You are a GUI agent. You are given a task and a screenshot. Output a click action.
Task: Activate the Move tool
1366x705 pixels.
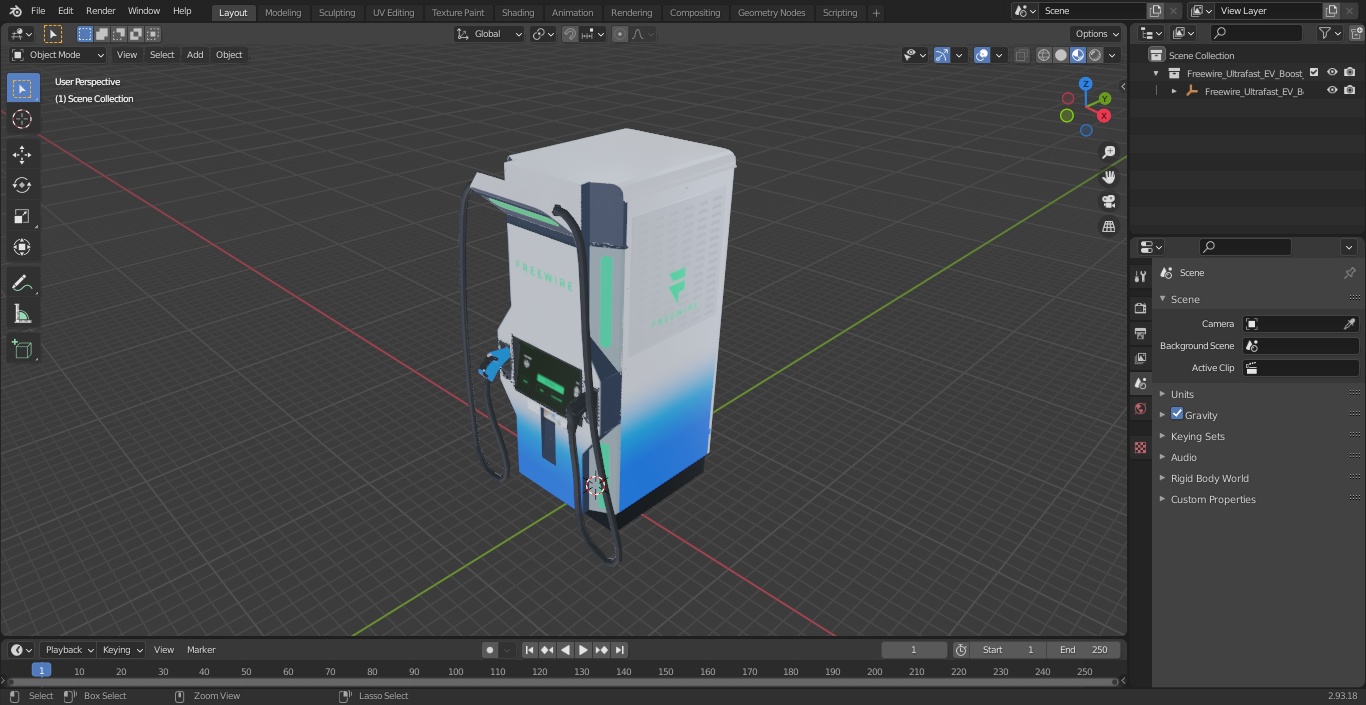point(22,154)
